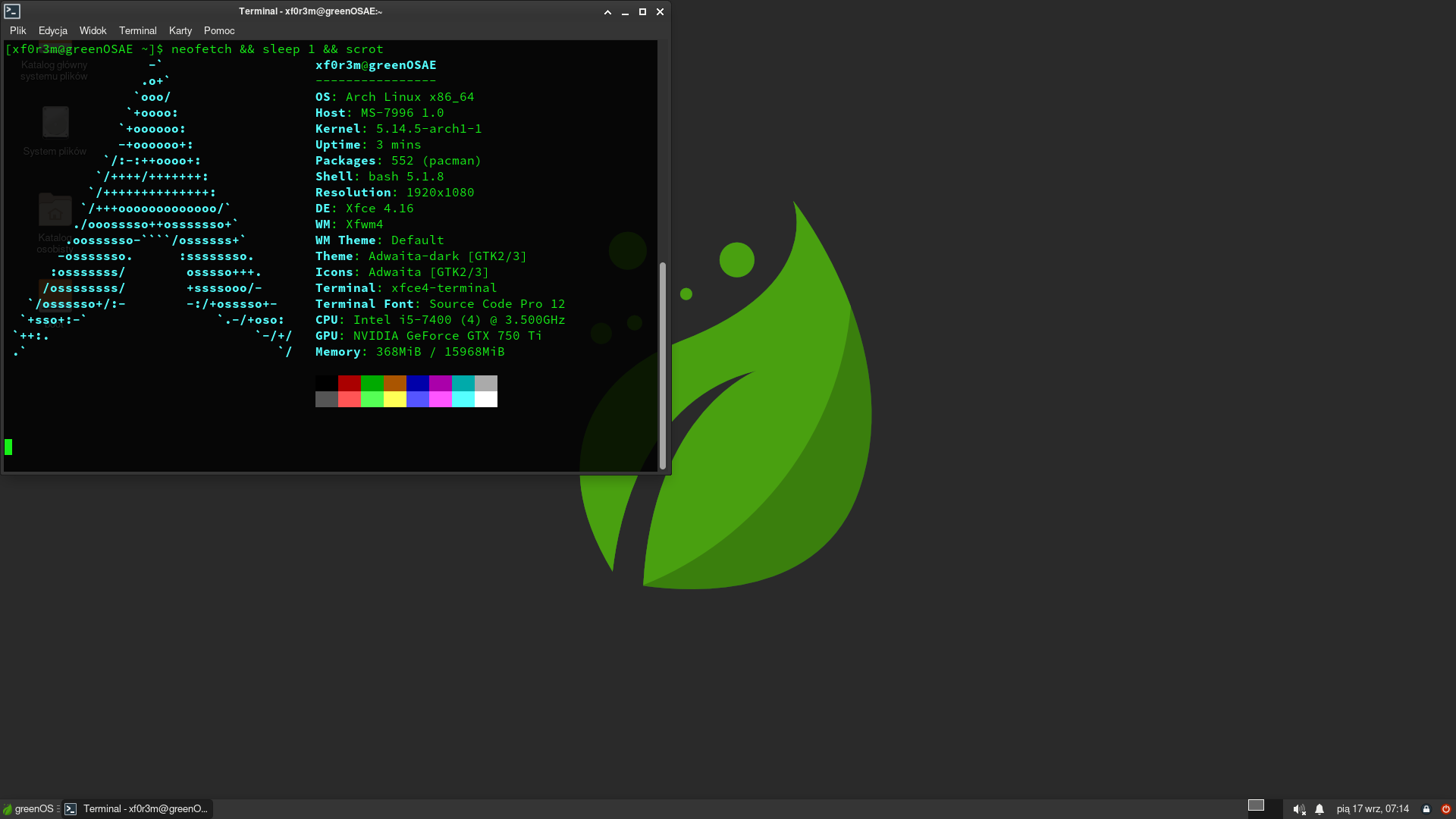Click the red power button icon
This screenshot has height=819, width=1456.
tap(1445, 809)
